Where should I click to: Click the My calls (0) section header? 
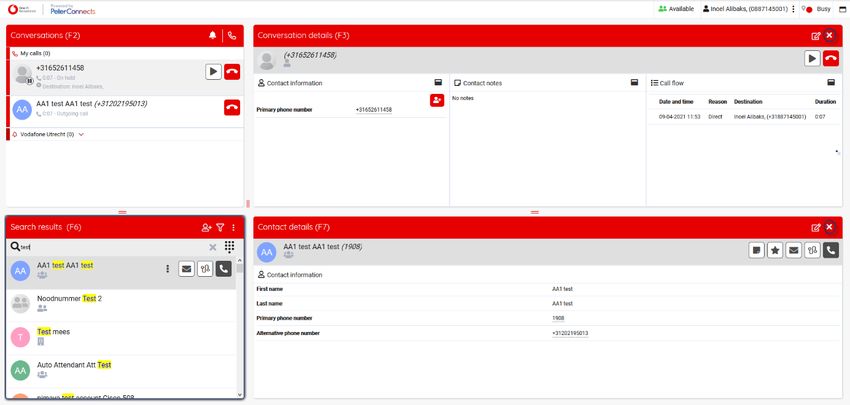click(125, 54)
